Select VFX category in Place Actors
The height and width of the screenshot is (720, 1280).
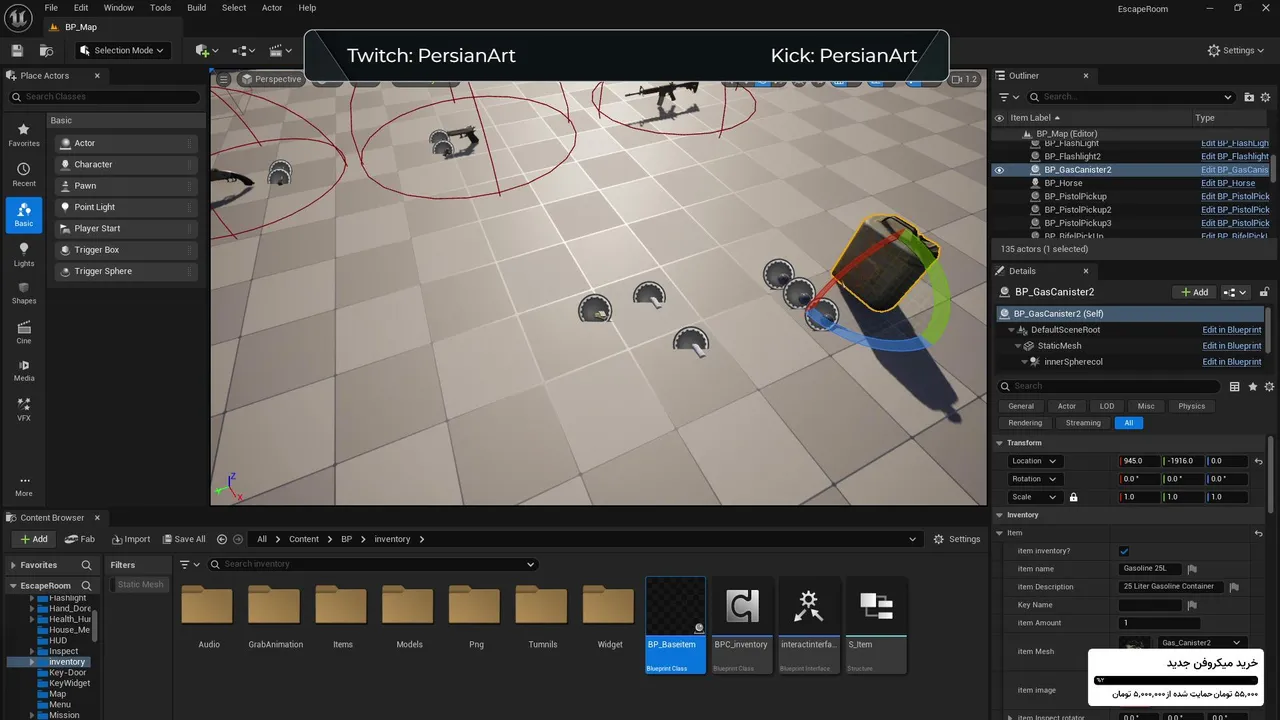pos(24,410)
